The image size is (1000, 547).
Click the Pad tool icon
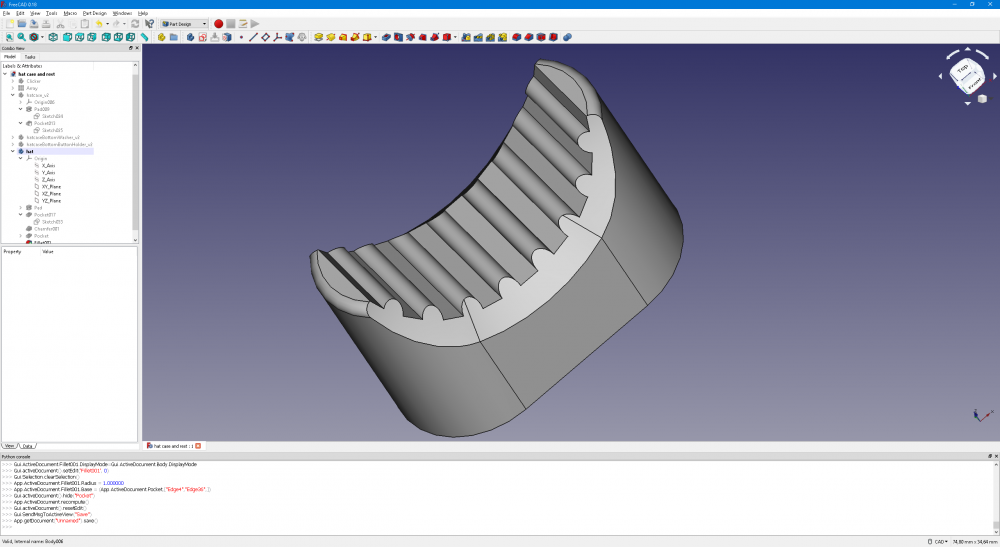click(x=318, y=37)
